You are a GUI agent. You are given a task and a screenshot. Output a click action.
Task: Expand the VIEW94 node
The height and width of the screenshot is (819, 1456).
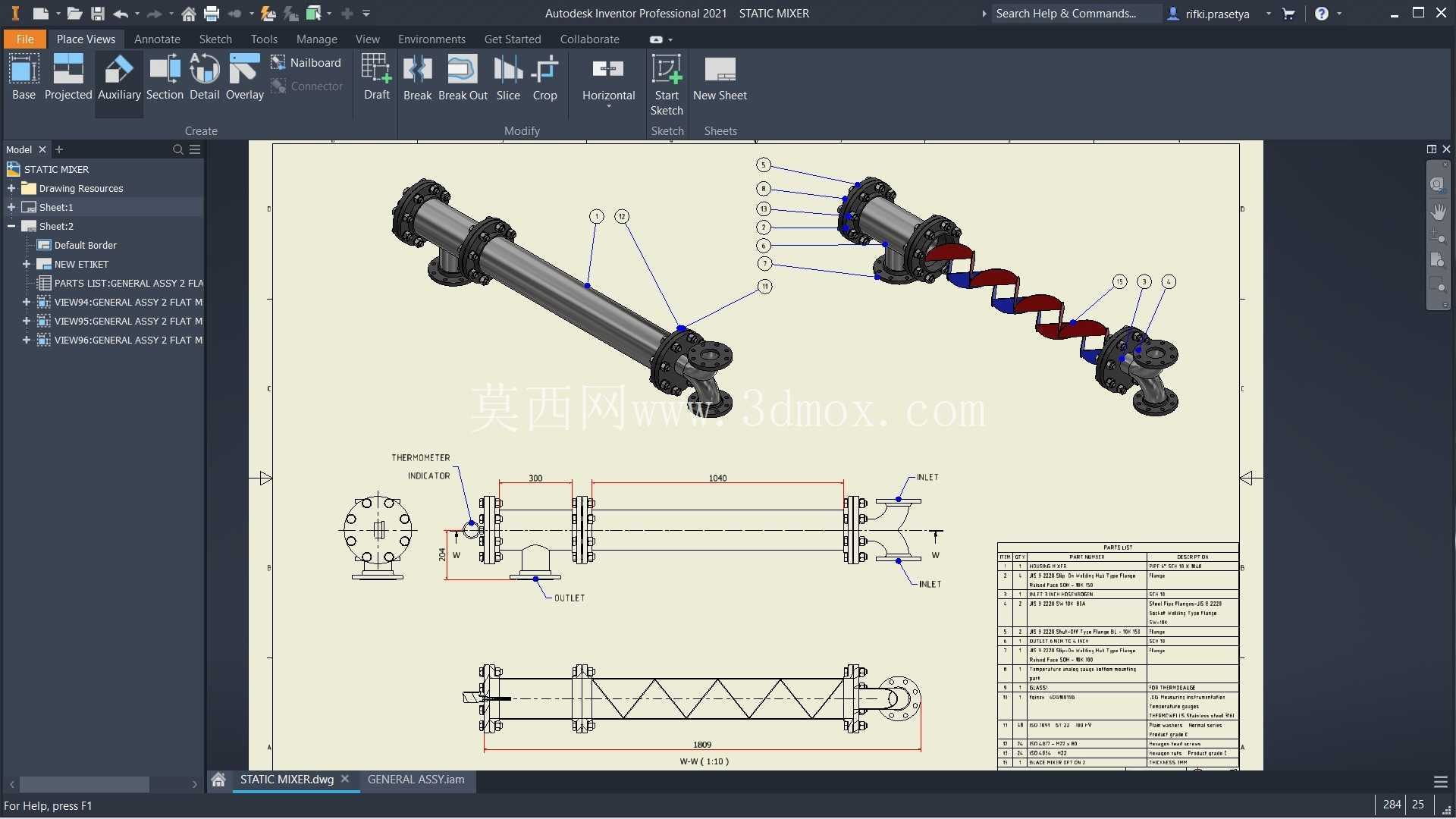click(27, 302)
